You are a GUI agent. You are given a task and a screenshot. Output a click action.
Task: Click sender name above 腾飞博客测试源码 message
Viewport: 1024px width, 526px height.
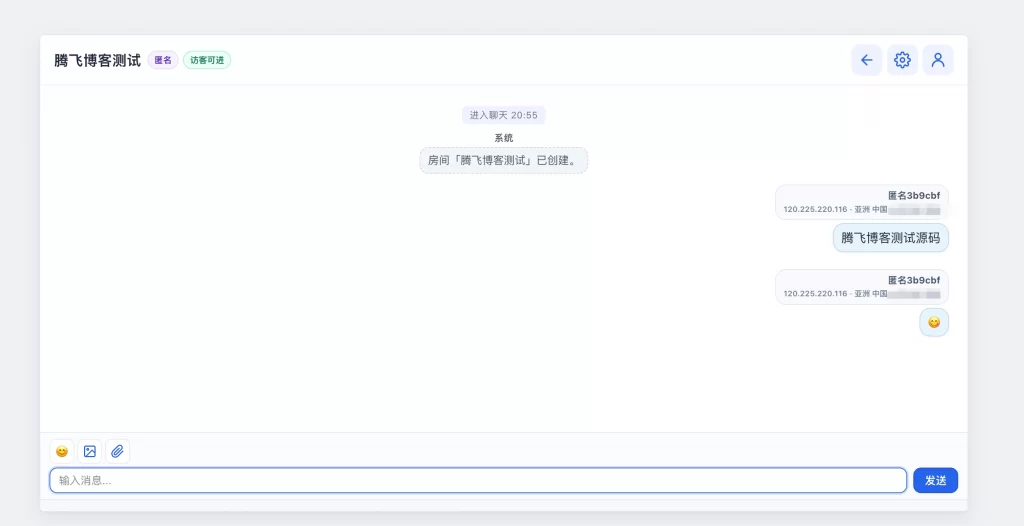913,196
